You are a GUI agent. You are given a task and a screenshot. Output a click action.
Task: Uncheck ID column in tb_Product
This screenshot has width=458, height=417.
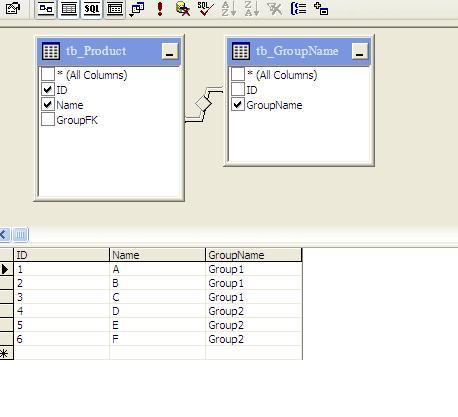click(x=48, y=89)
